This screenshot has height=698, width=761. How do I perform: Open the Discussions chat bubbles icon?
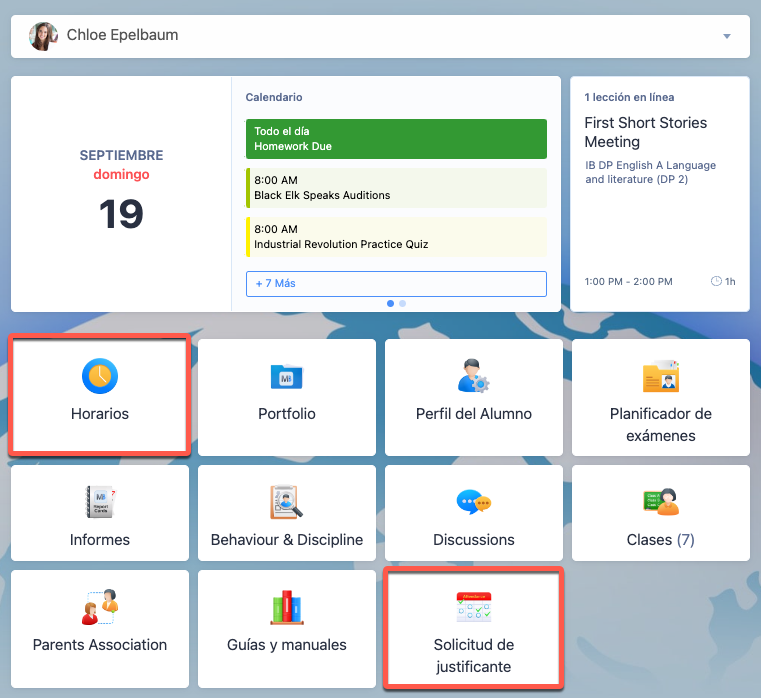coord(473,502)
